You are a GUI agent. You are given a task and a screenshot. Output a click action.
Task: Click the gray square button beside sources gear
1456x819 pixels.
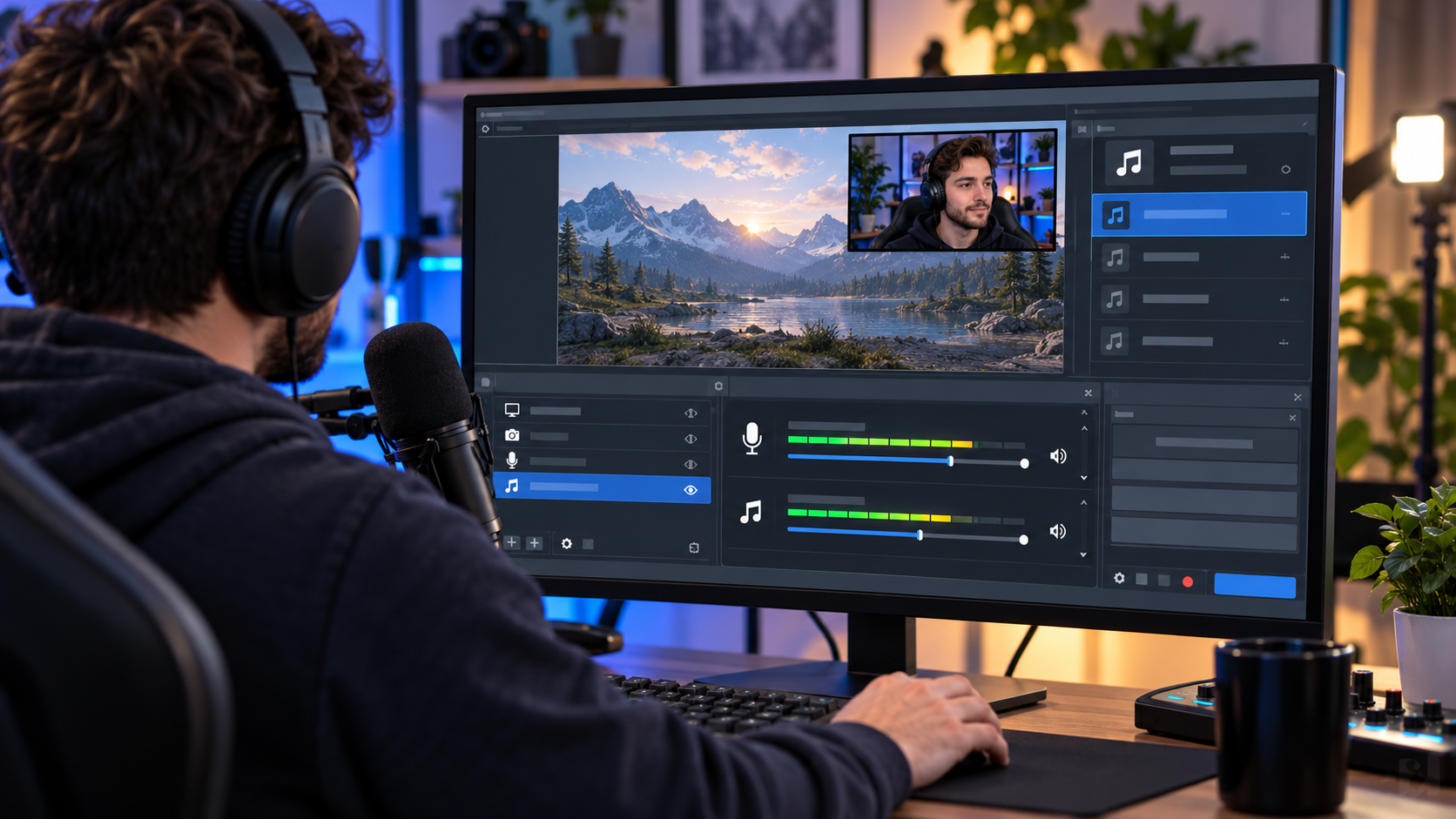coord(589,544)
